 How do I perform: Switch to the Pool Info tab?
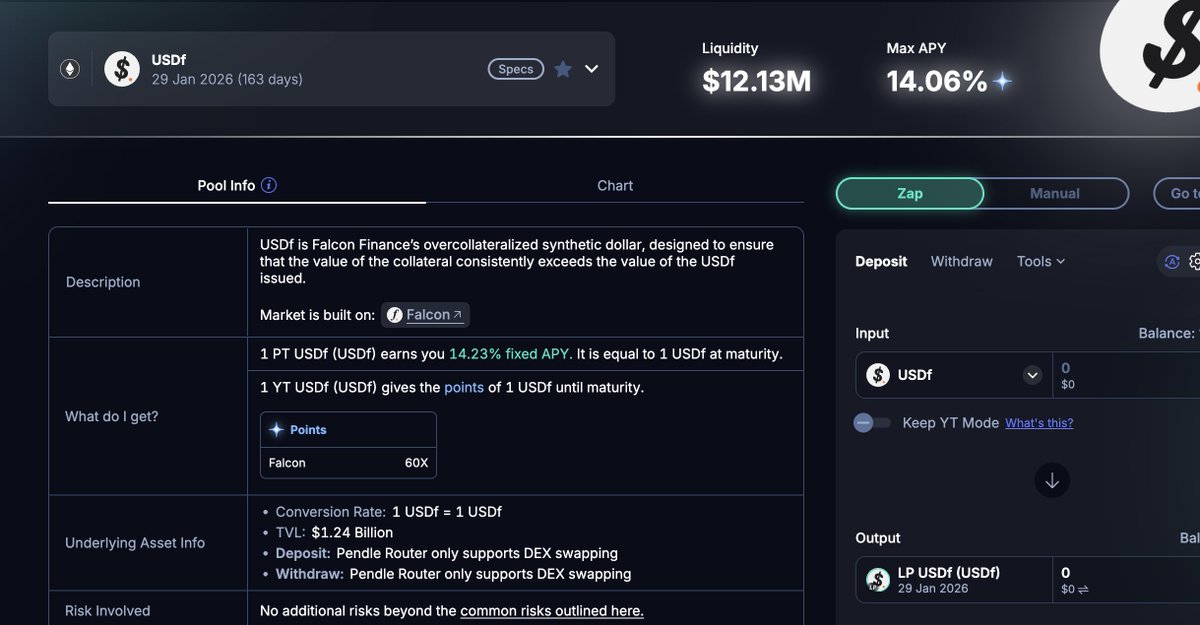pos(237,185)
